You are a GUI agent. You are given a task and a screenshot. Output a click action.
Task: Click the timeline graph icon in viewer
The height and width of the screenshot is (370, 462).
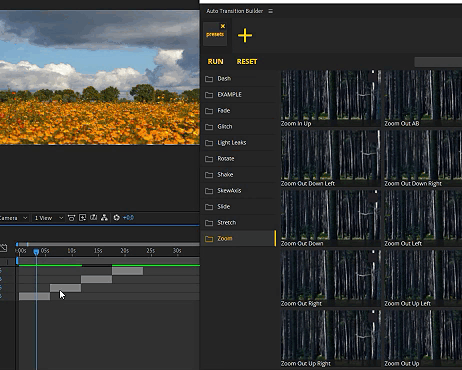tap(94, 218)
